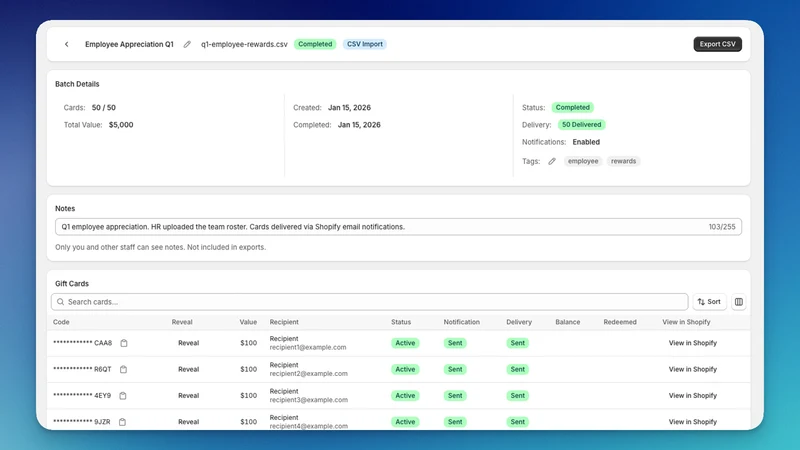Click the 'Redeemed' column header
The image size is (800, 450).
[620, 322]
